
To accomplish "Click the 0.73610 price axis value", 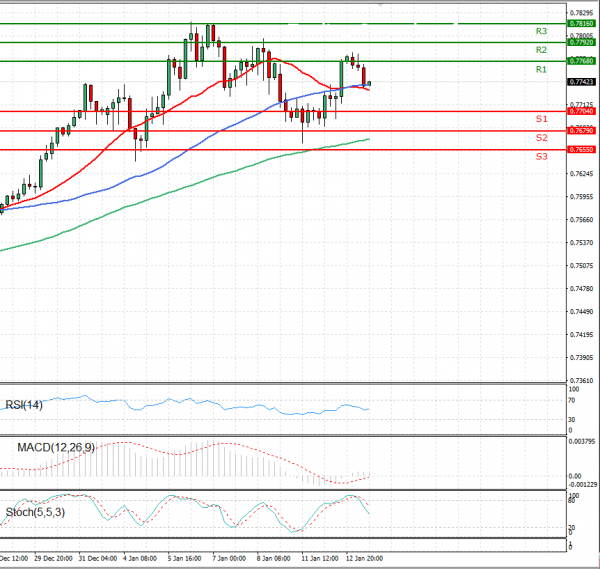I will pos(582,381).
